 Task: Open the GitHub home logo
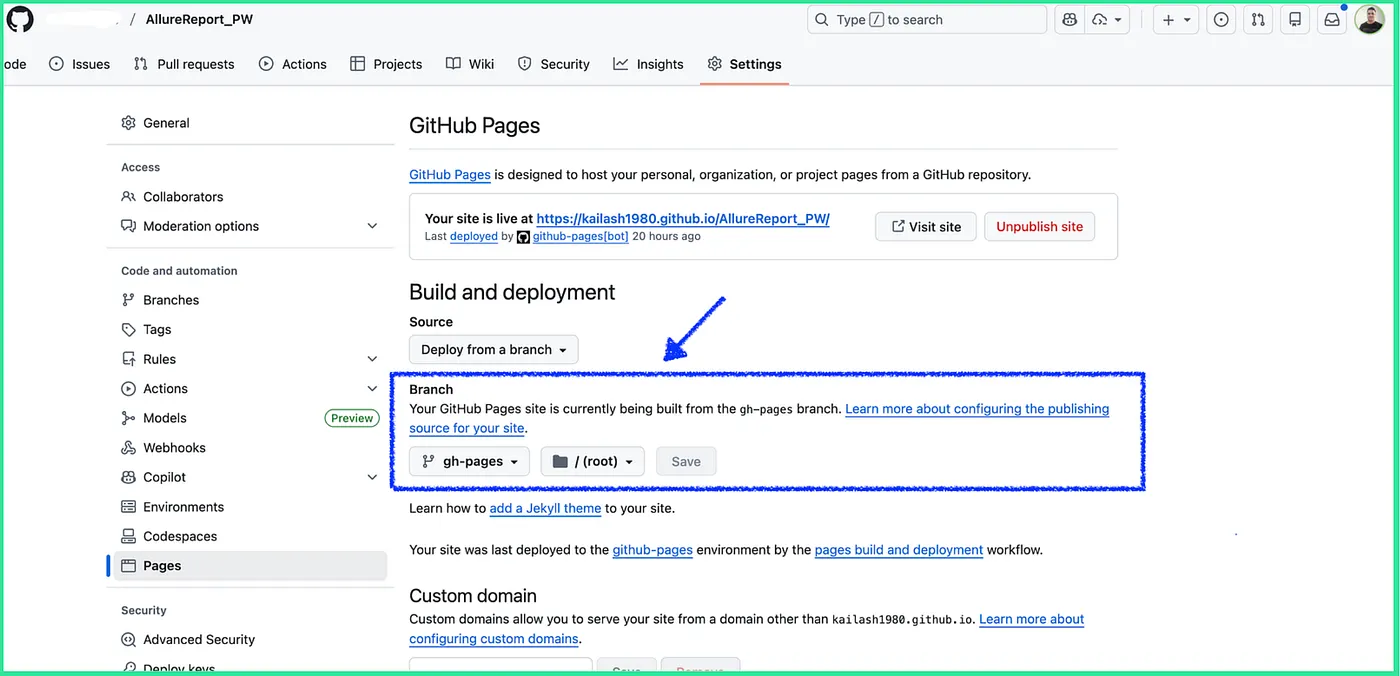[x=20, y=19]
